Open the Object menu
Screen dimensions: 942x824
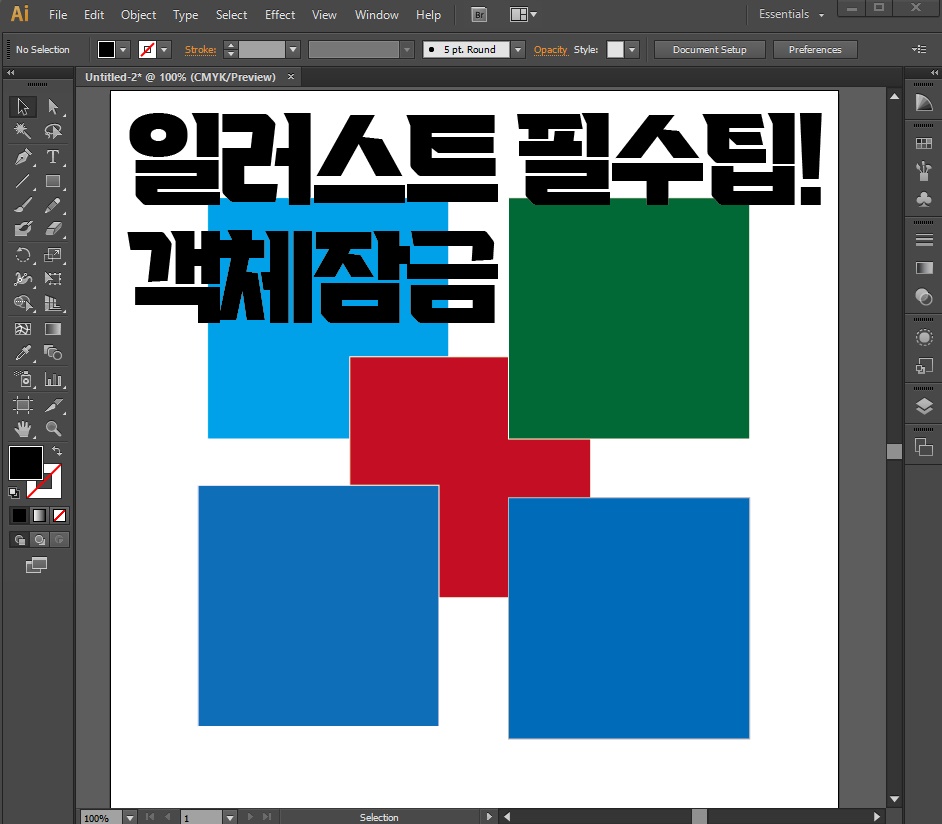tap(138, 15)
